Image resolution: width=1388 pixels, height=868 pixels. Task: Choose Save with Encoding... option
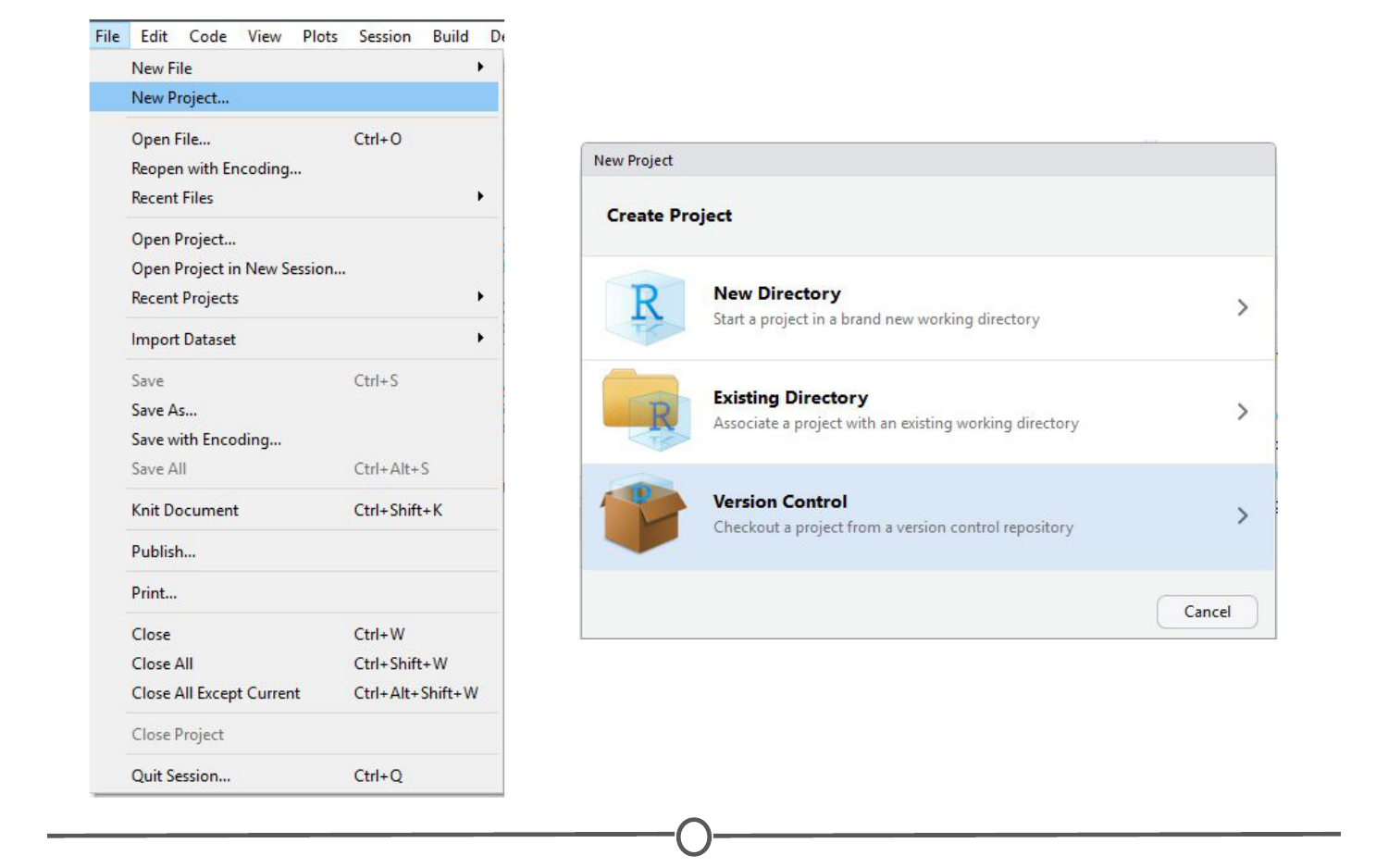(x=205, y=440)
